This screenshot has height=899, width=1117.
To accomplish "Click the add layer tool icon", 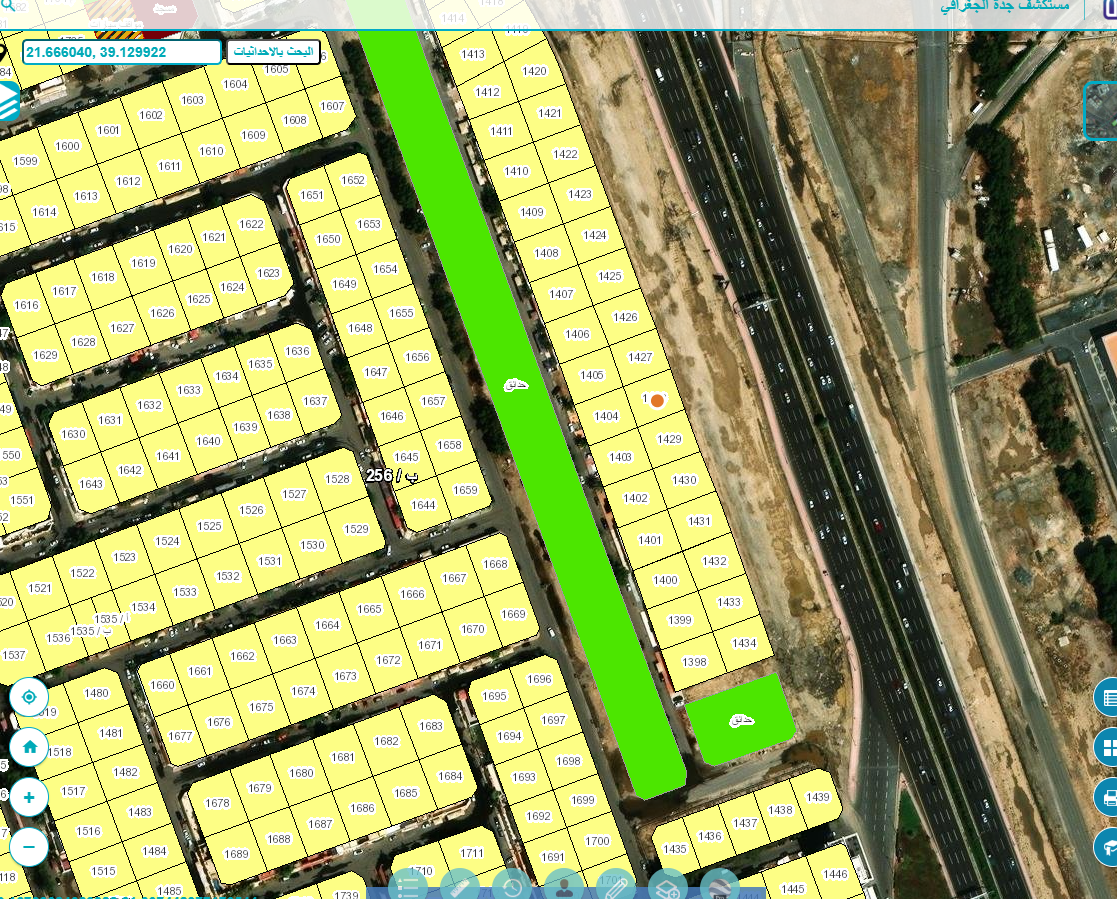I will [x=667, y=885].
